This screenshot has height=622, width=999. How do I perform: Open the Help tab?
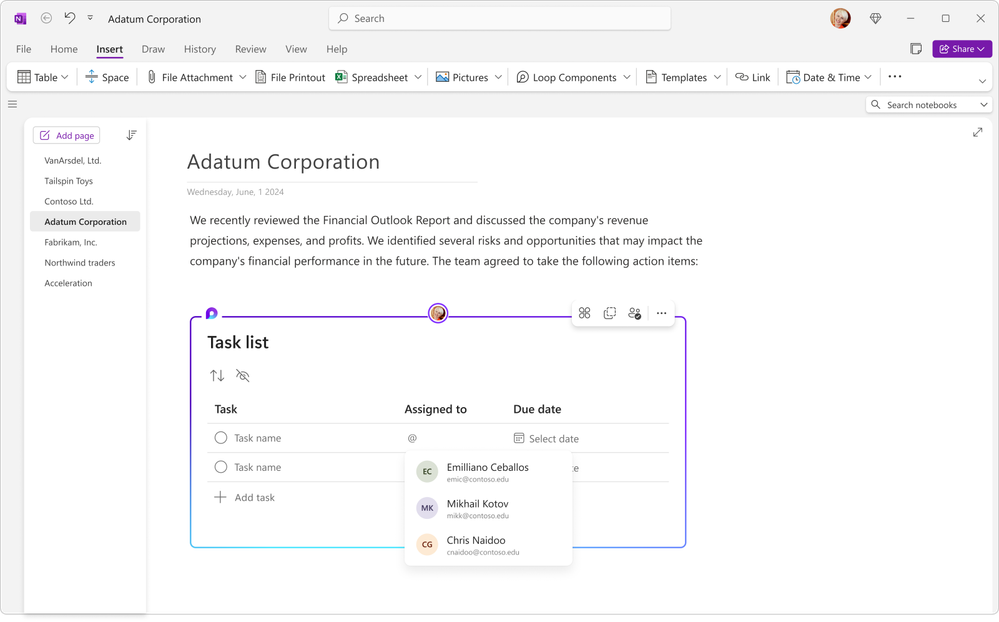pyautogui.click(x=336, y=49)
